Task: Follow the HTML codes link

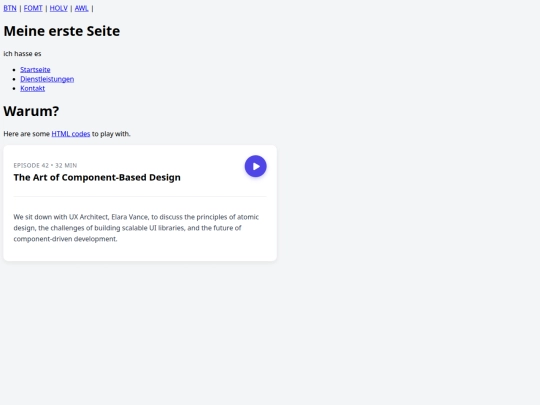Action: coord(71,134)
